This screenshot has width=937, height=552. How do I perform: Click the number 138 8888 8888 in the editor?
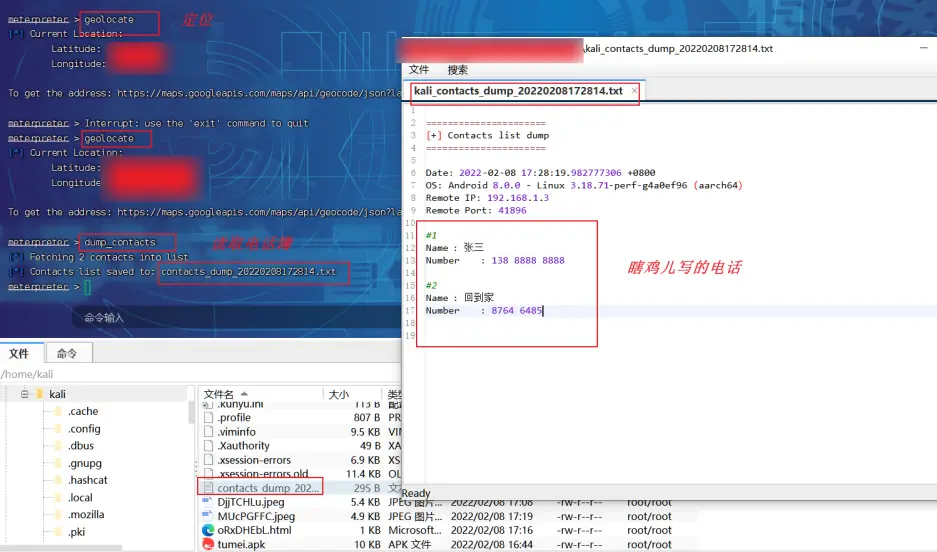(528, 260)
